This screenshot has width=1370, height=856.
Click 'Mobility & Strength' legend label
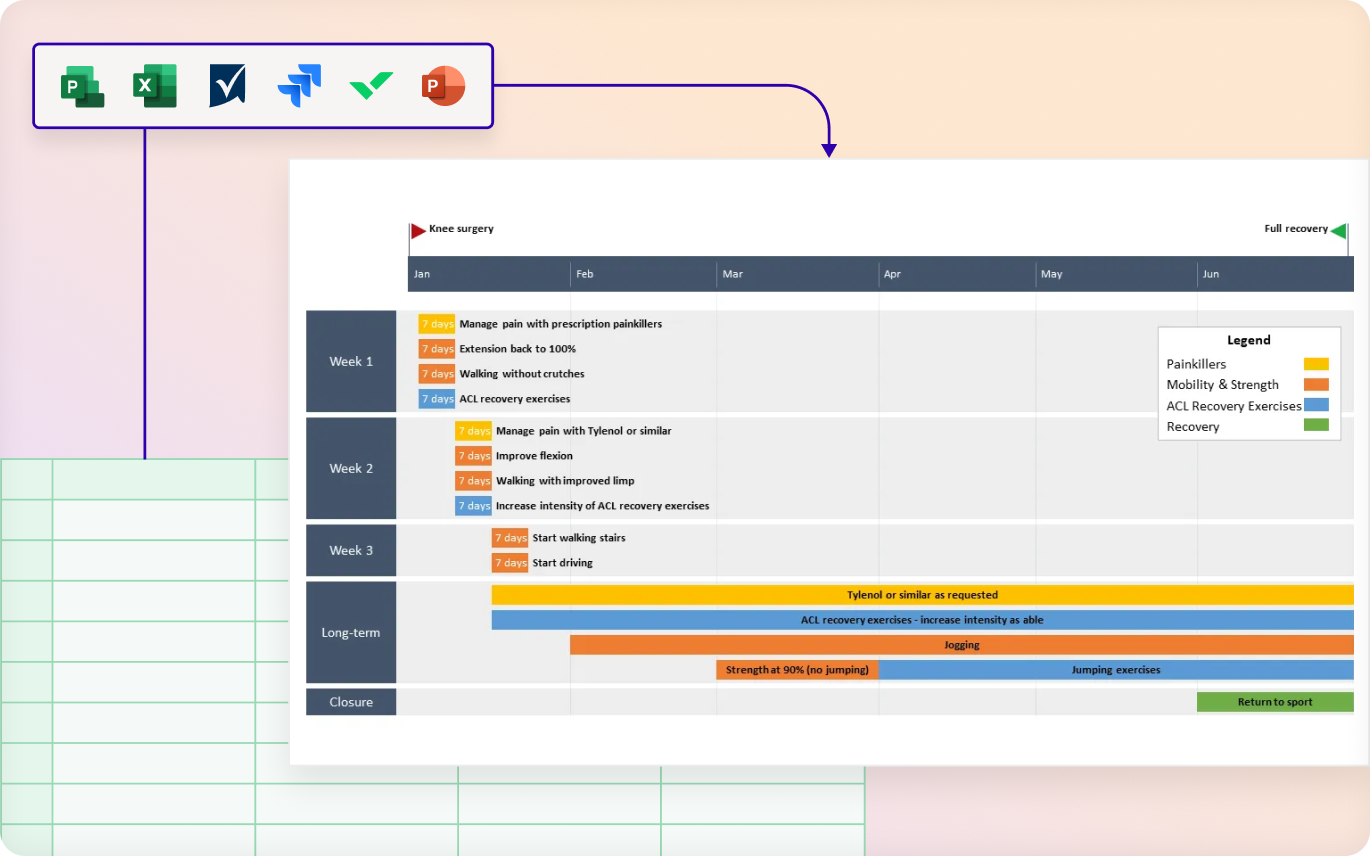click(1223, 385)
